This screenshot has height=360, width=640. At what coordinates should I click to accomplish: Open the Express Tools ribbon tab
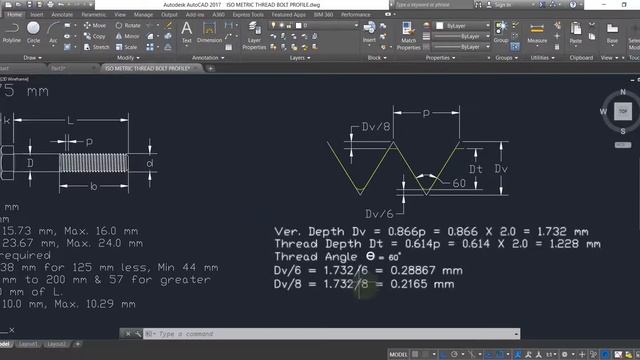248,15
